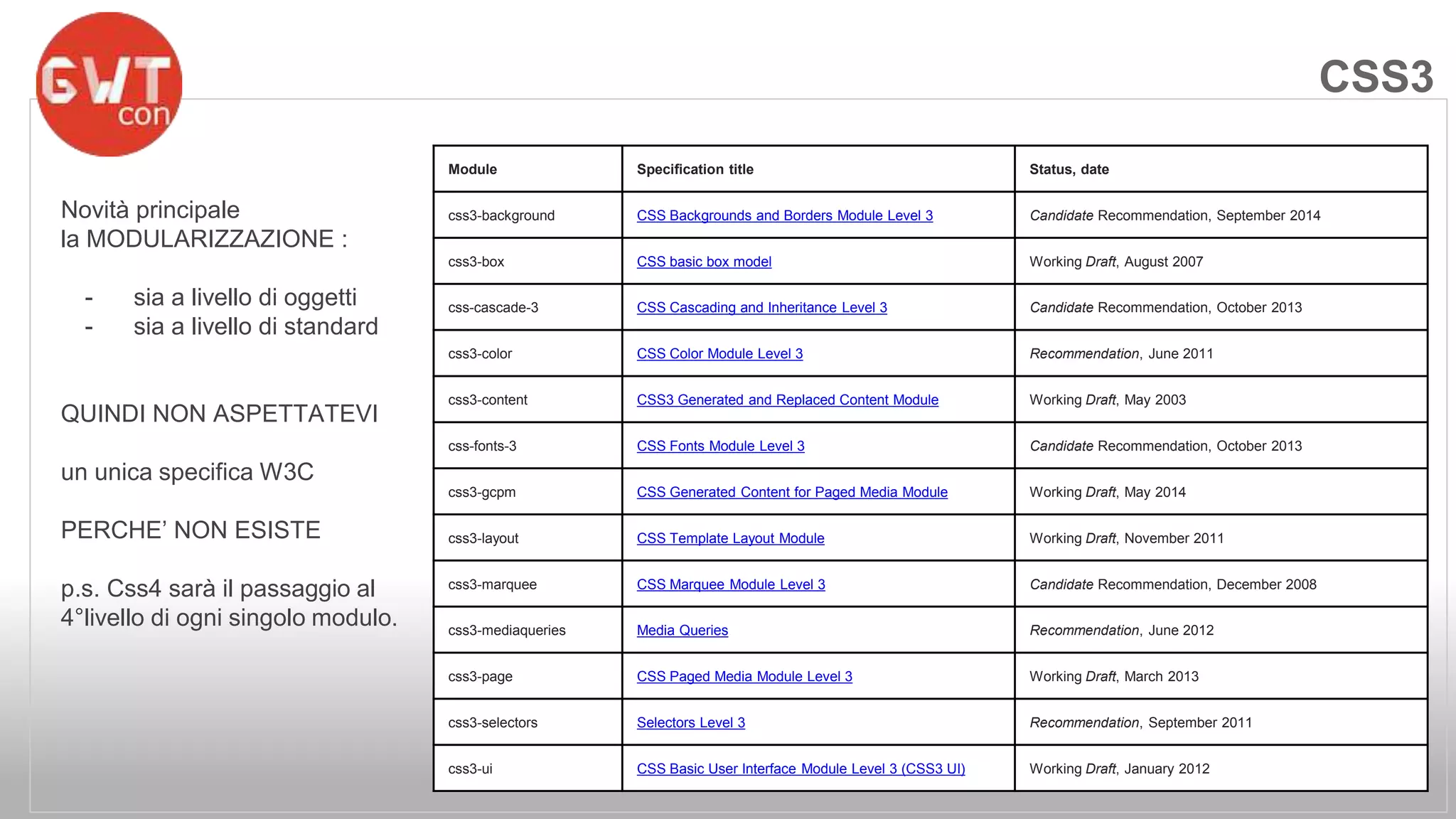Follow CSS Generated Content for Paged Media link
The width and height of the screenshot is (1456, 819).
click(792, 492)
